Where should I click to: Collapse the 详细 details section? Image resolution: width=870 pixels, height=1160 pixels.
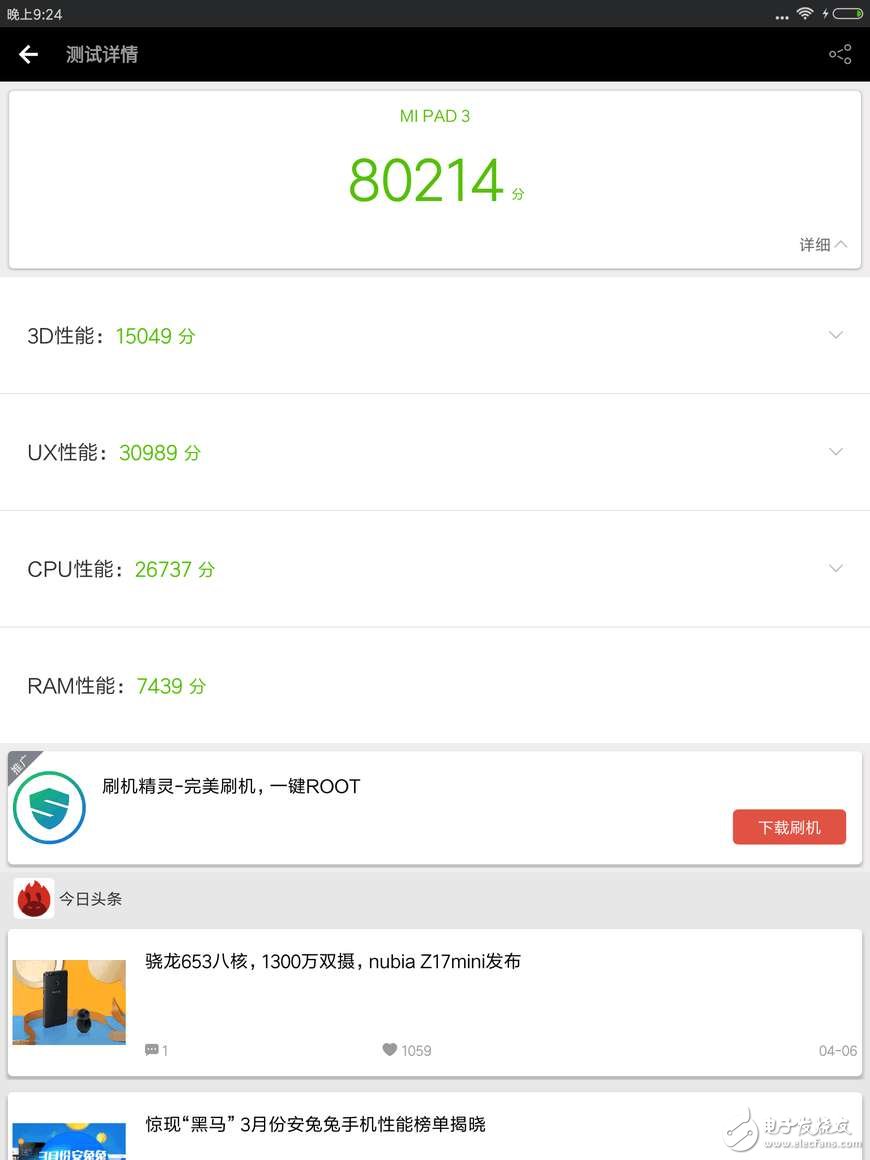click(x=822, y=244)
